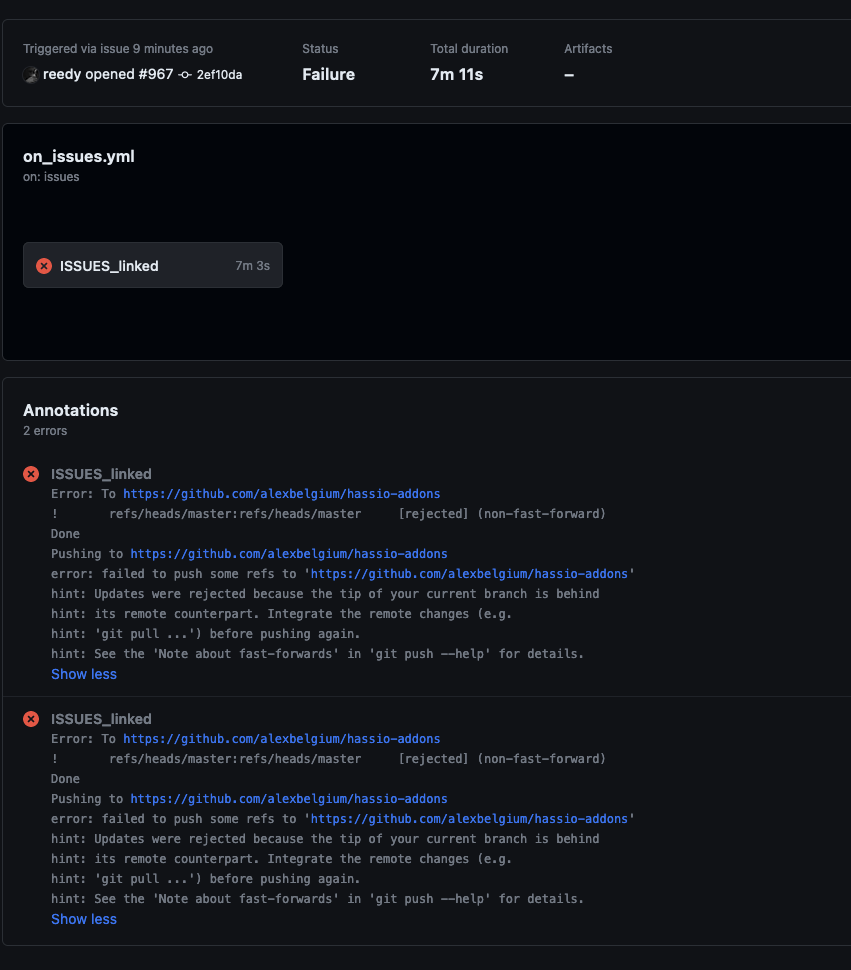Click the Pushing to repository link in first annotation
The image size is (851, 970).
[289, 553]
